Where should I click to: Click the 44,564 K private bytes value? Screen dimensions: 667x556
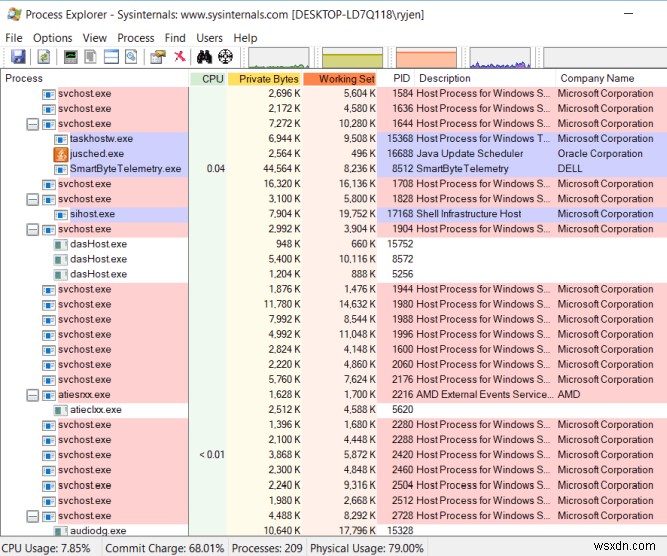(x=282, y=169)
